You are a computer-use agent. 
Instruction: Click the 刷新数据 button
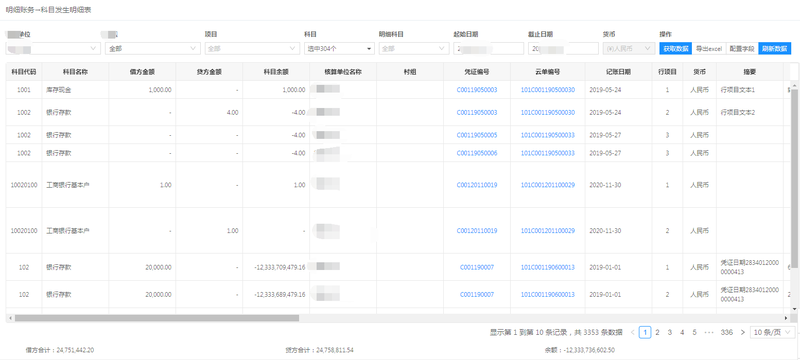(774, 48)
